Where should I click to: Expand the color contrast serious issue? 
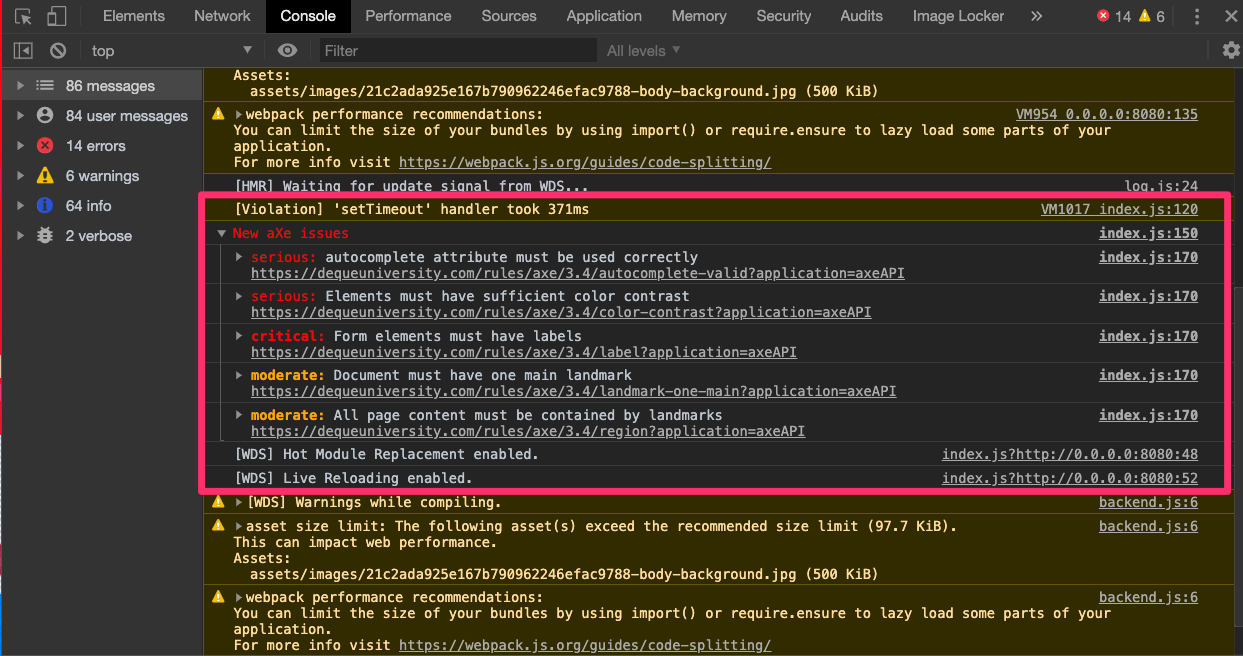click(239, 296)
